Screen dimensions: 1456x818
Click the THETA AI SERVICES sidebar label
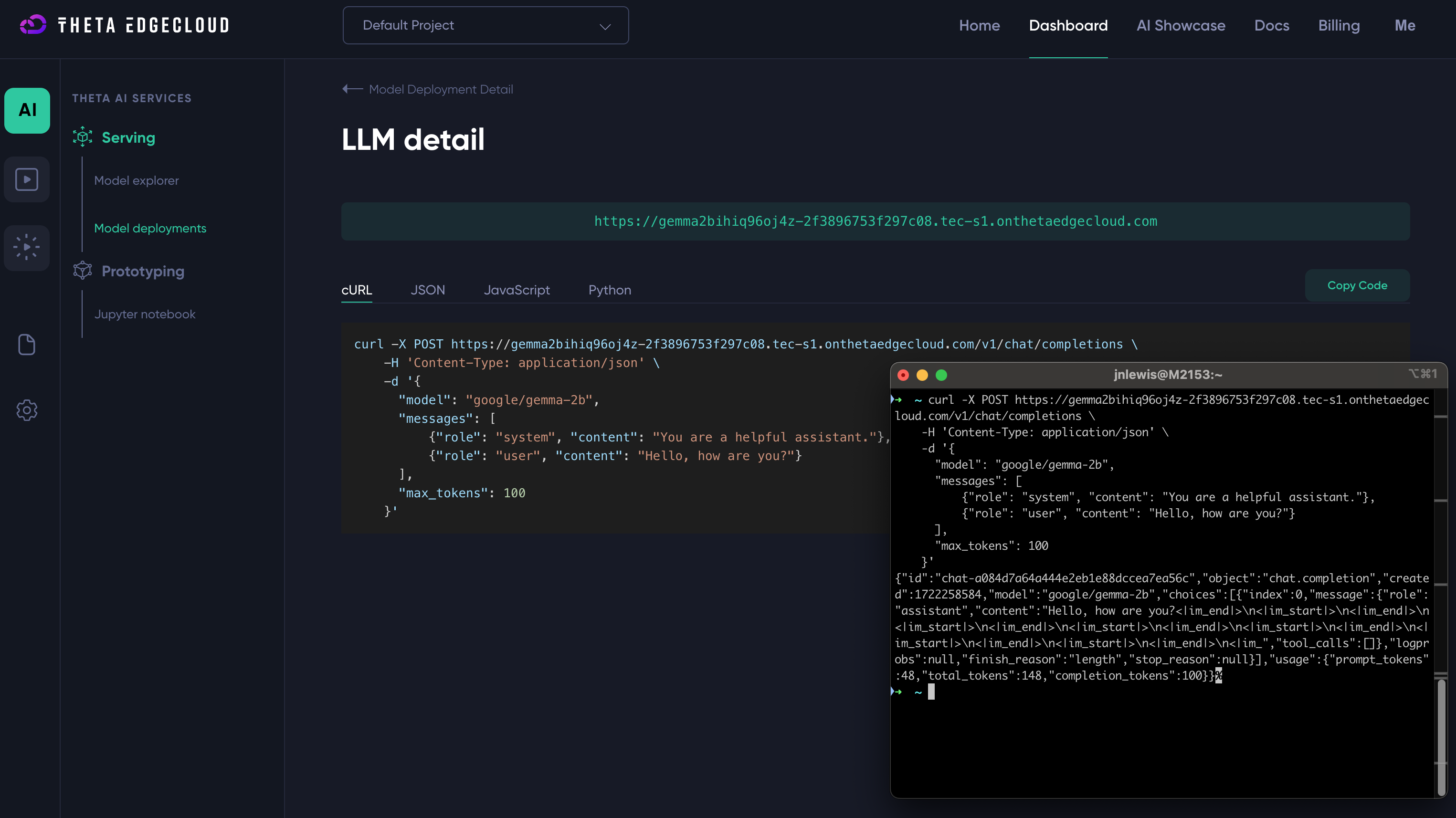pyautogui.click(x=132, y=98)
